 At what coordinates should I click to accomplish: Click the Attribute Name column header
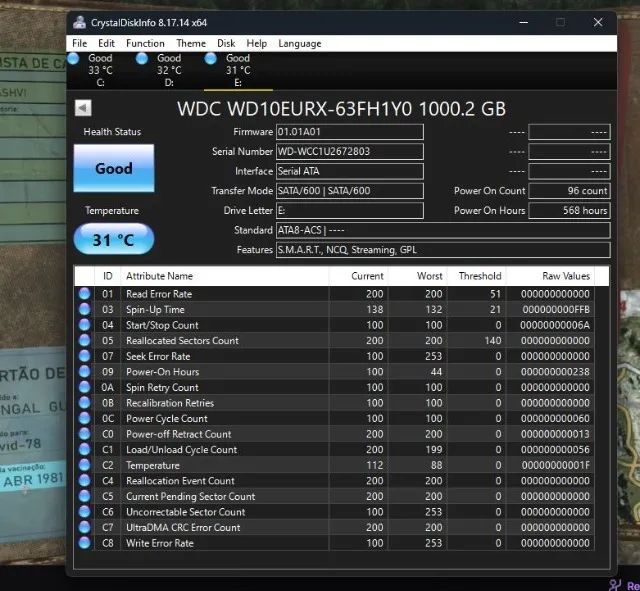coord(224,276)
